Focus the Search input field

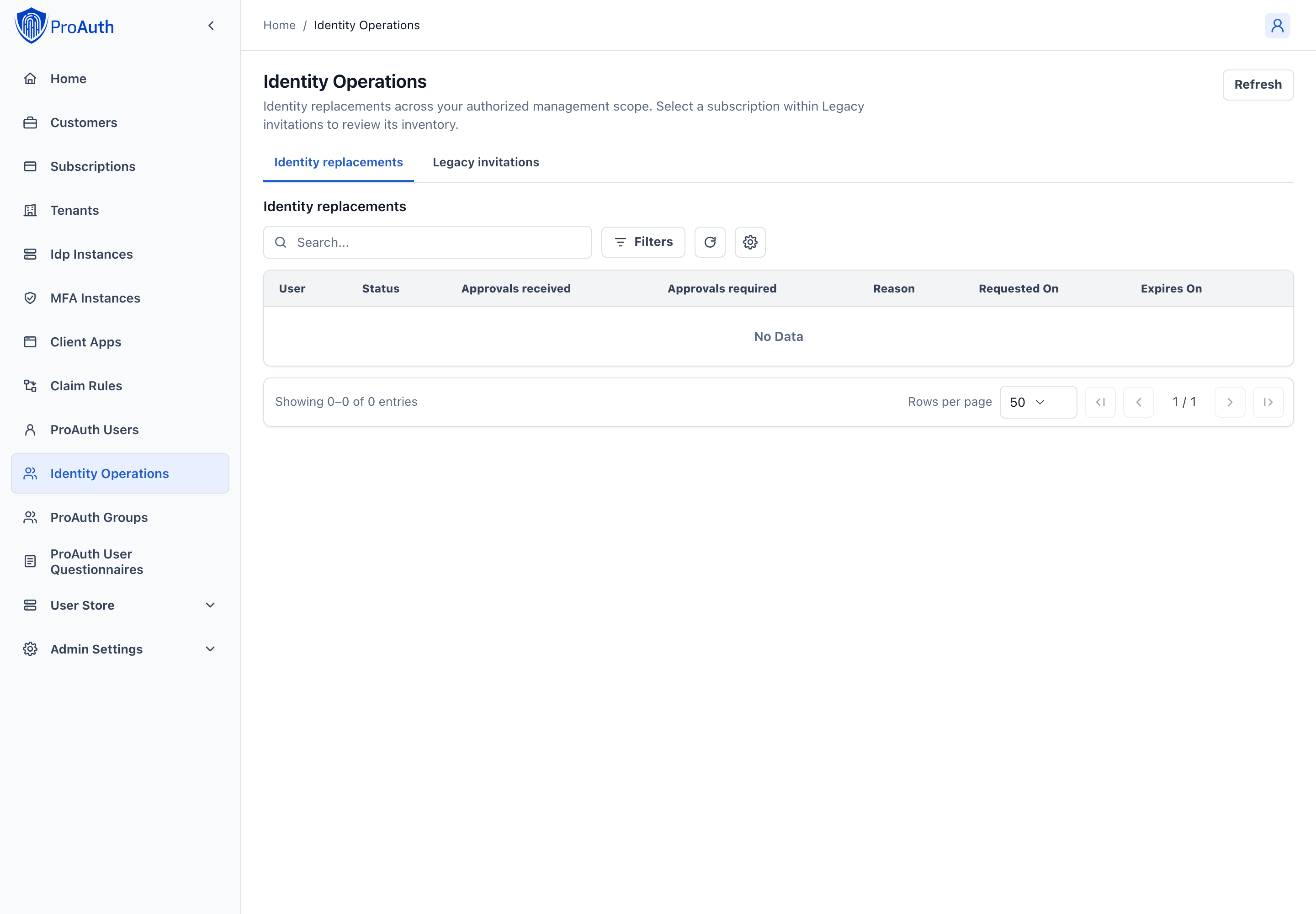[x=427, y=242]
